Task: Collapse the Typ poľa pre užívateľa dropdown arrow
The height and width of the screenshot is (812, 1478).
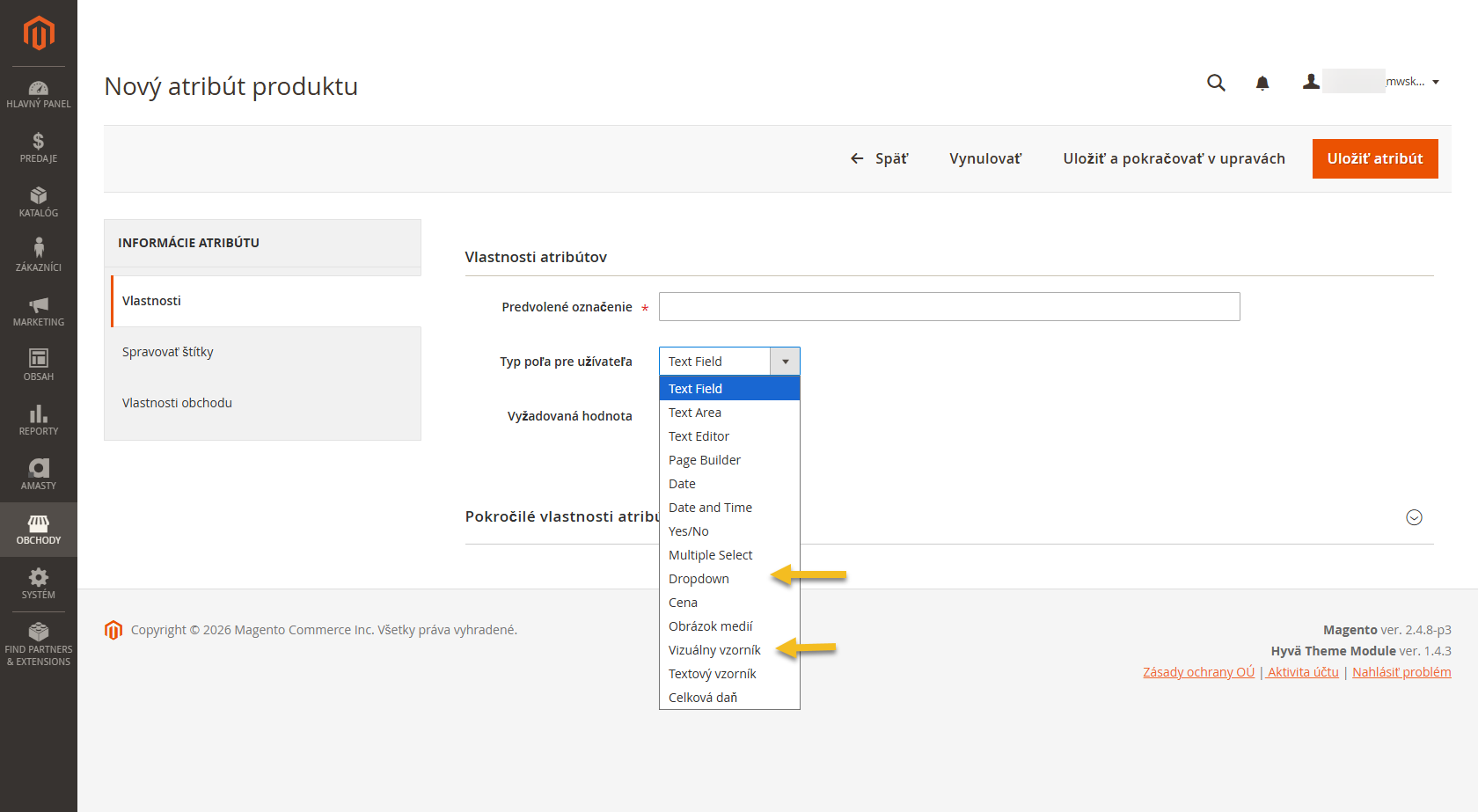Action: pos(785,362)
